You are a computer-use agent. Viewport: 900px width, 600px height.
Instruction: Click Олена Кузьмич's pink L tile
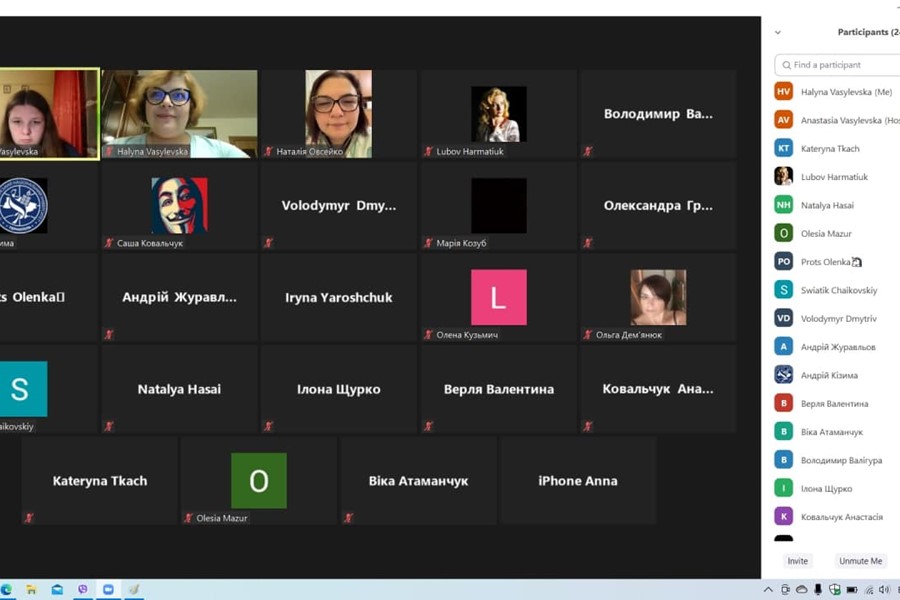(x=498, y=297)
